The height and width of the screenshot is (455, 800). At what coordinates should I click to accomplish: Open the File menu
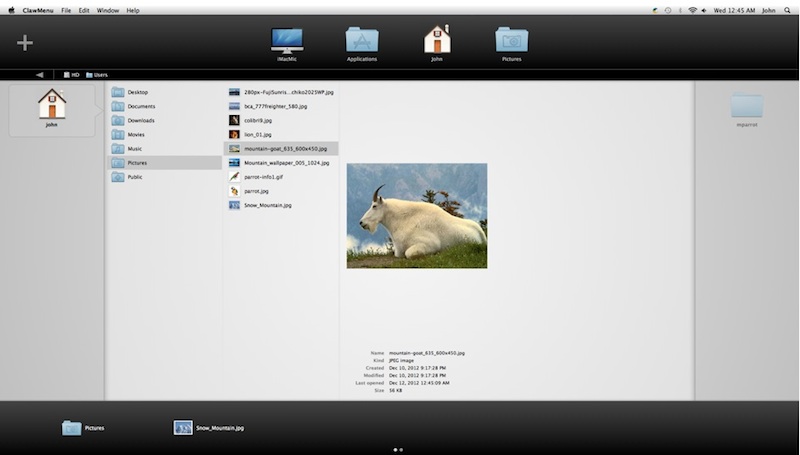[x=66, y=9]
